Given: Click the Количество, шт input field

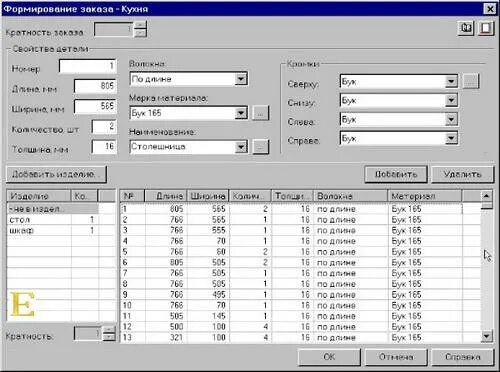Looking at the screenshot, I should coord(104,127).
